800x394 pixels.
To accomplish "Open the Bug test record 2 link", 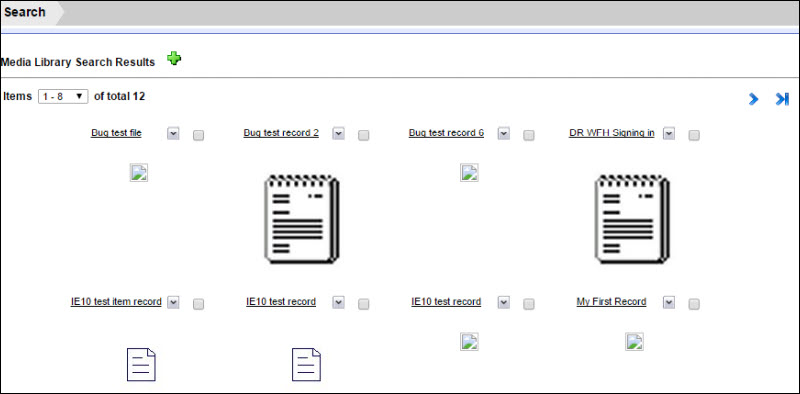I will 281,133.
